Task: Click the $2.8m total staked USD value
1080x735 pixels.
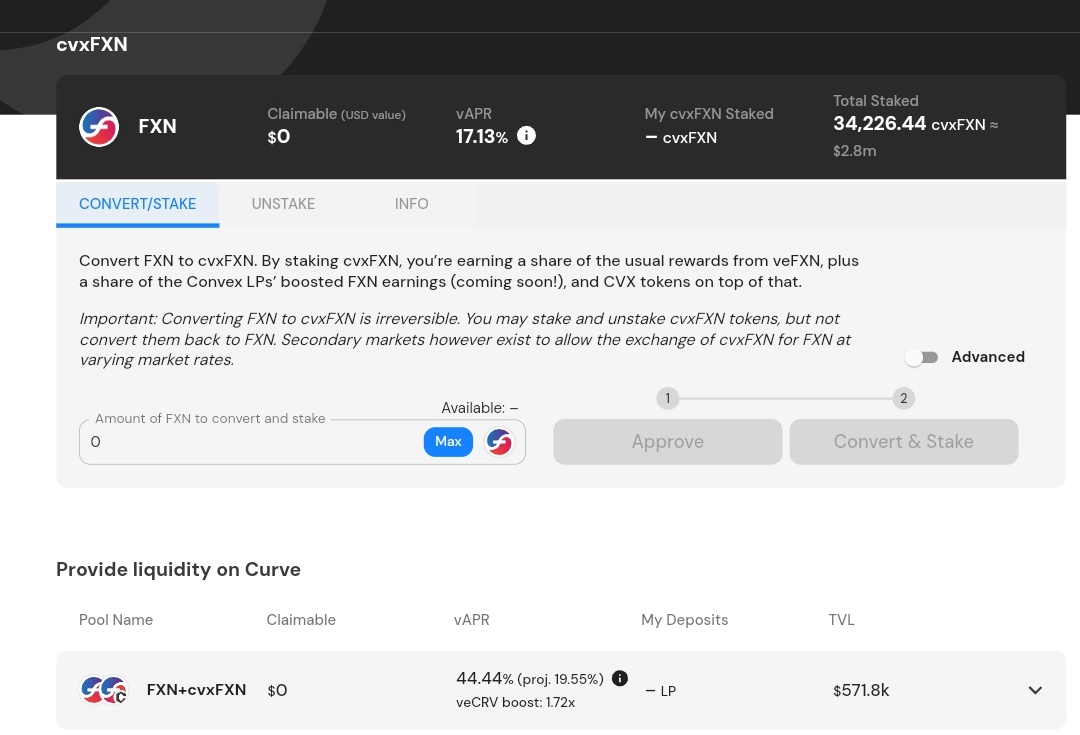Action: [855, 151]
